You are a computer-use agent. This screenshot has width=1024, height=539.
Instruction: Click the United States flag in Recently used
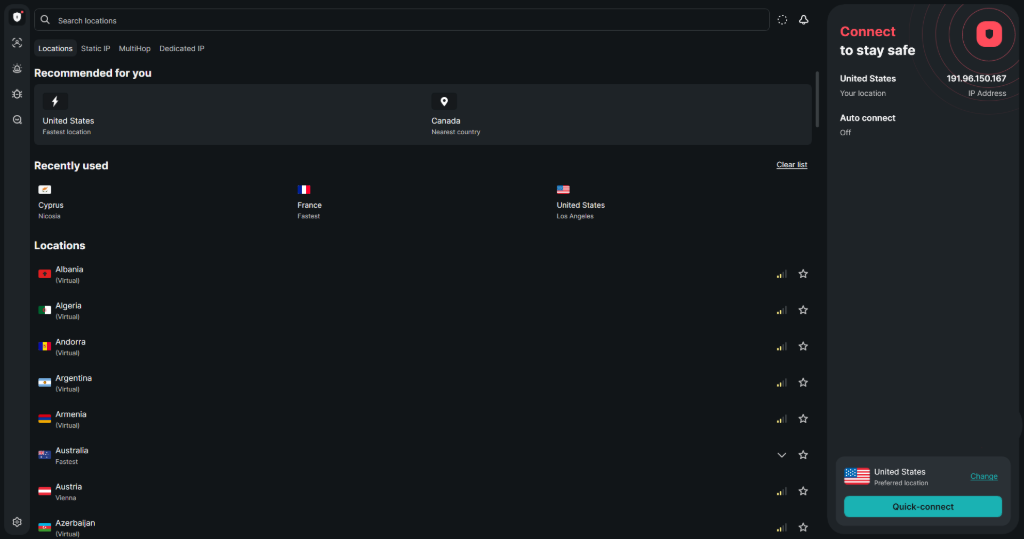tap(563, 189)
